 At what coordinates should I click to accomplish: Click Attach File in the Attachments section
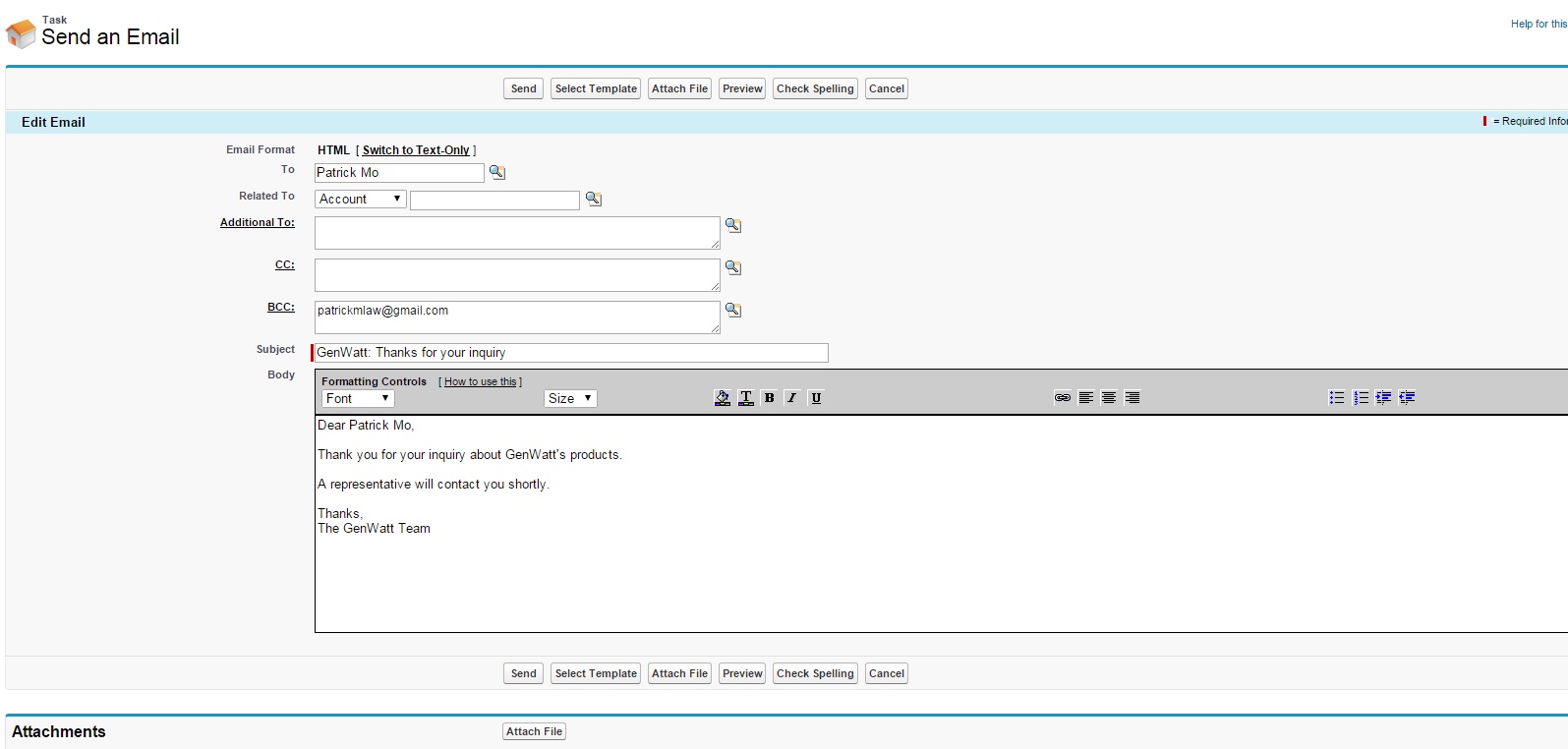coord(535,731)
